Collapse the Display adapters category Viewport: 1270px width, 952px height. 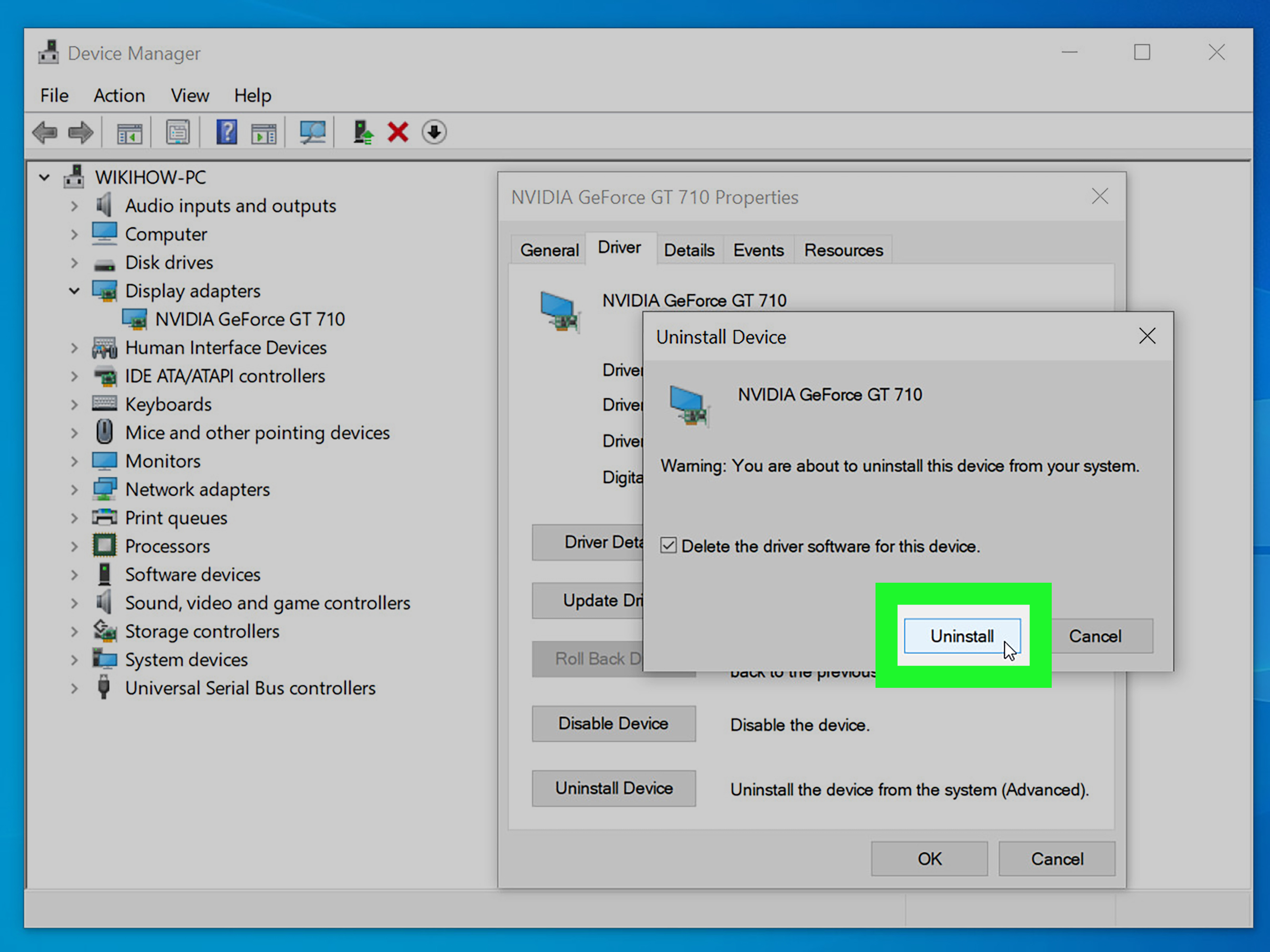click(75, 291)
